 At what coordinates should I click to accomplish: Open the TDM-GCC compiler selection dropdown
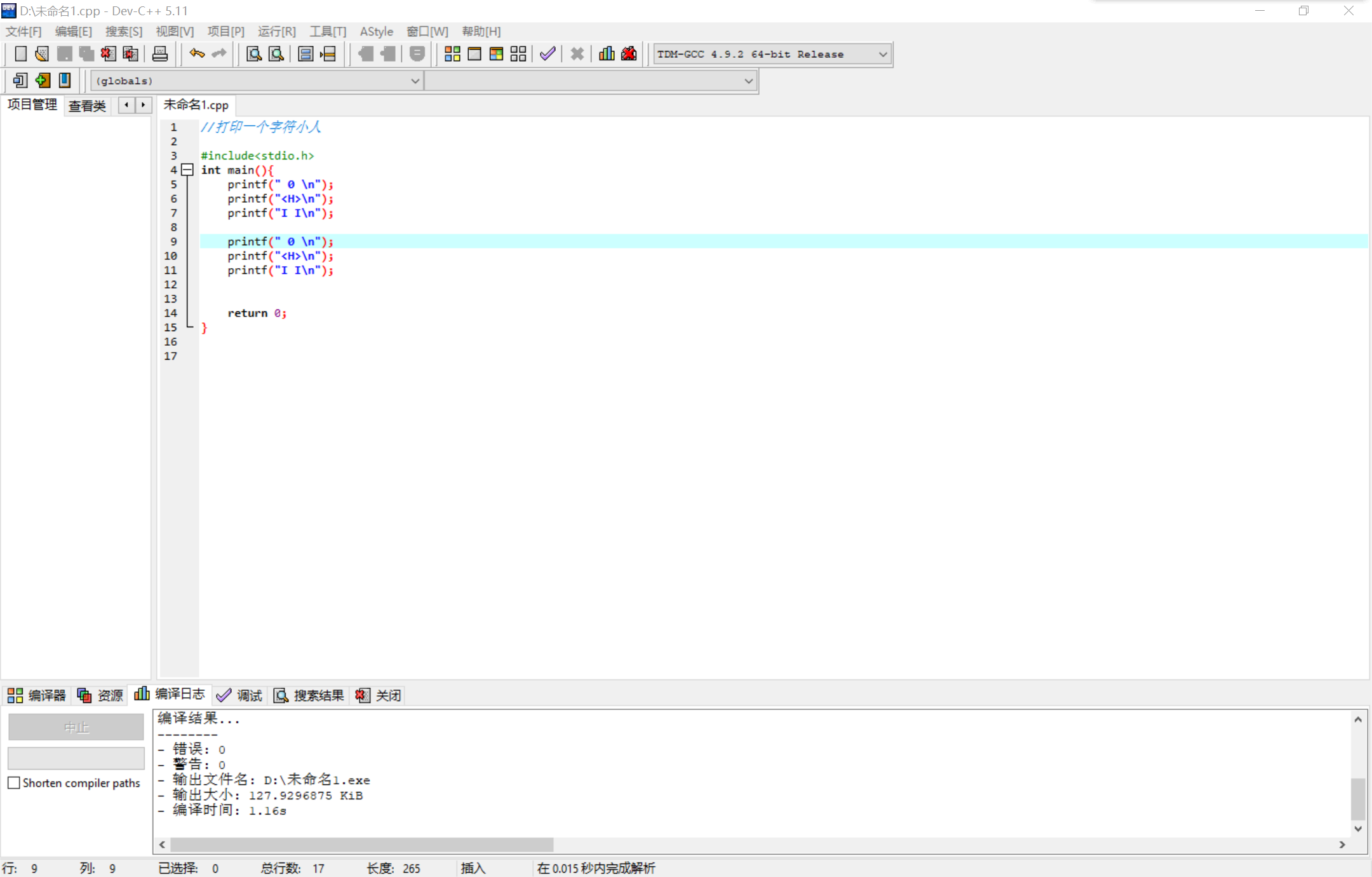[x=882, y=54]
